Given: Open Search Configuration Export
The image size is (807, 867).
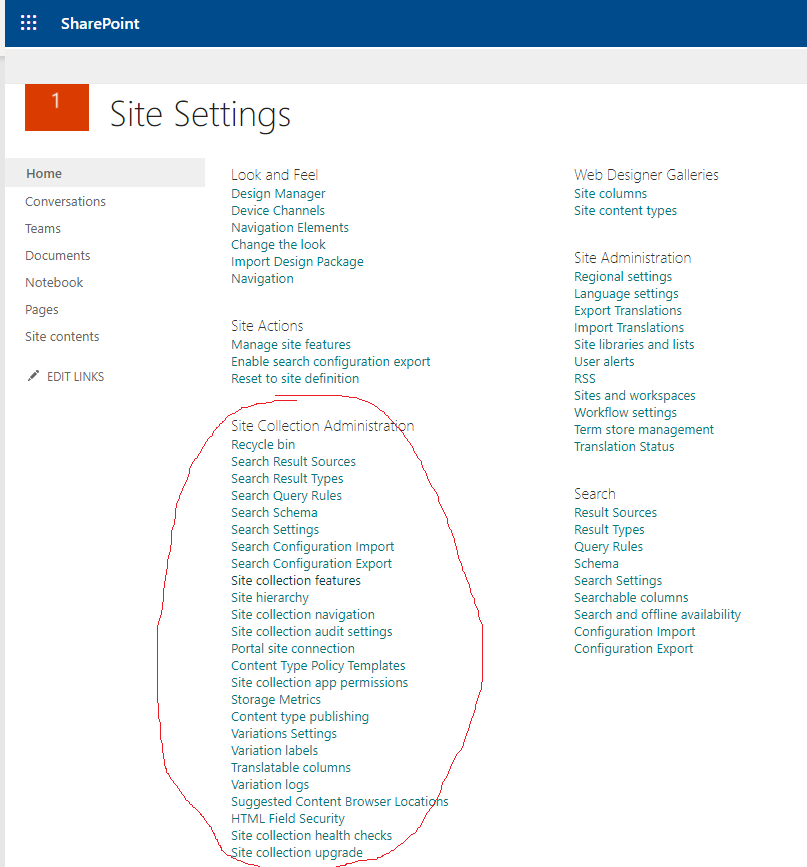Looking at the screenshot, I should pos(311,564).
